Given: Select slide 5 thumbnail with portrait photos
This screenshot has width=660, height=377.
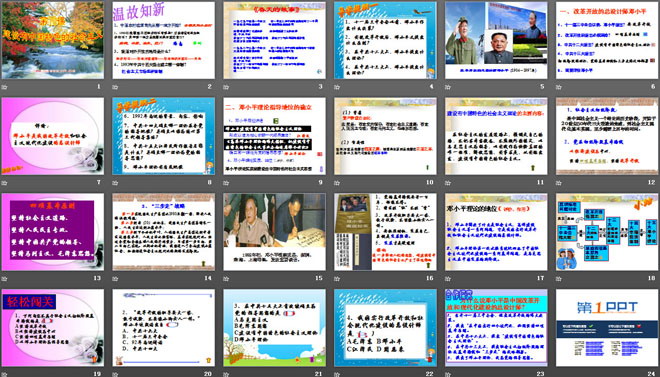Looking at the screenshot, I should [x=496, y=40].
